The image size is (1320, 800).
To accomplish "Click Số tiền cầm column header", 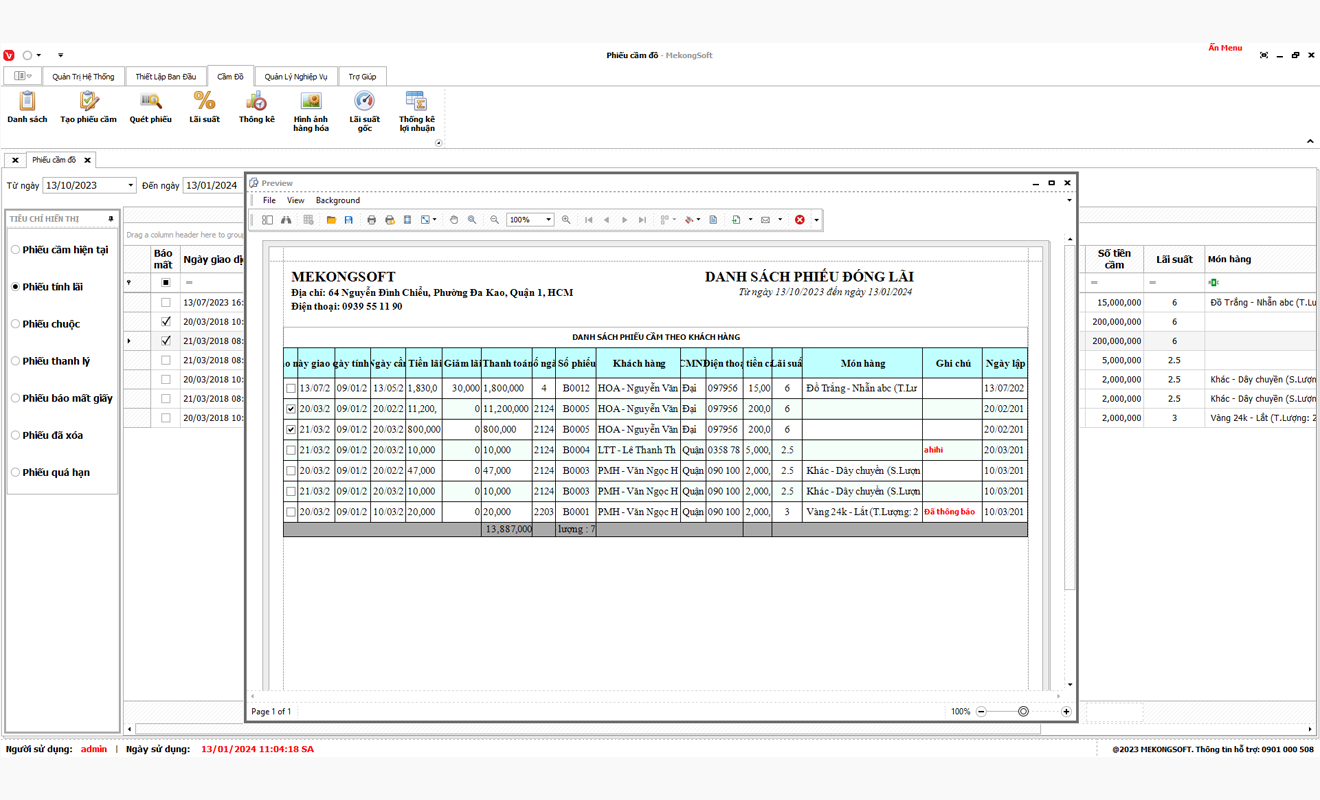I will 1114,259.
